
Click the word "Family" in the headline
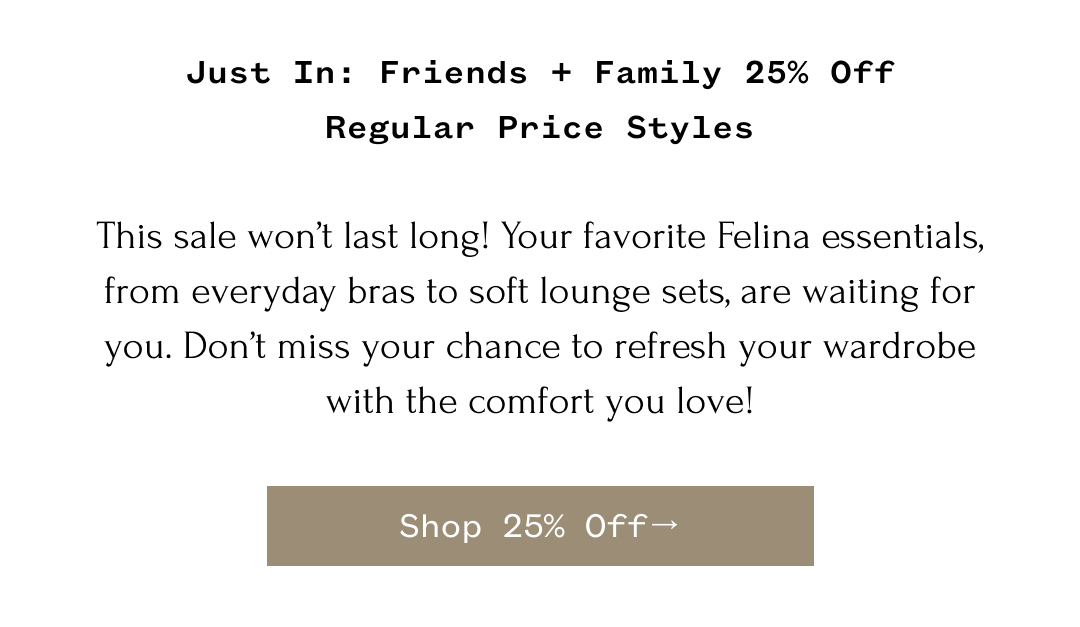(x=658, y=73)
